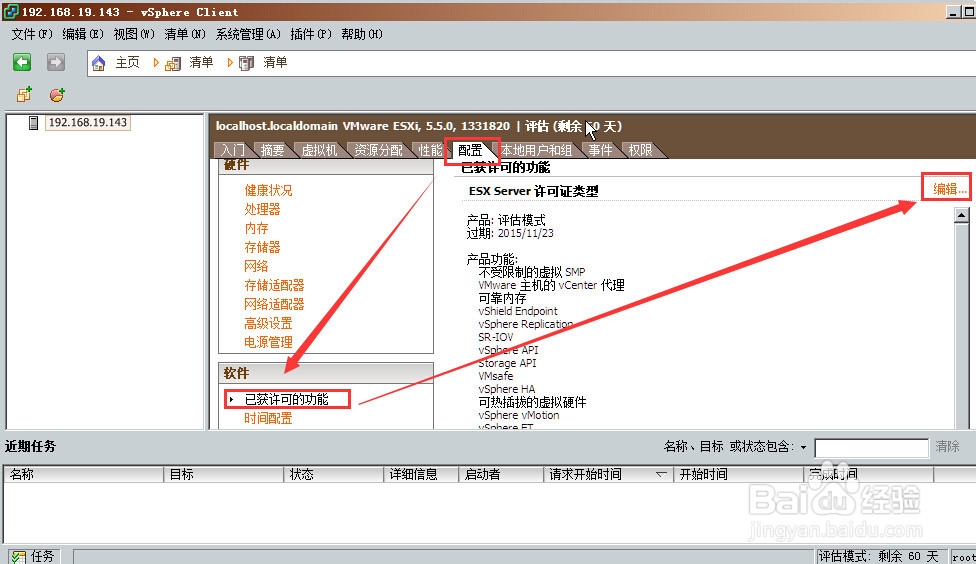Screen dimensions: 976x564
Task: Click the home icon in breadcrumb bar
Action: pyautogui.click(x=98, y=63)
